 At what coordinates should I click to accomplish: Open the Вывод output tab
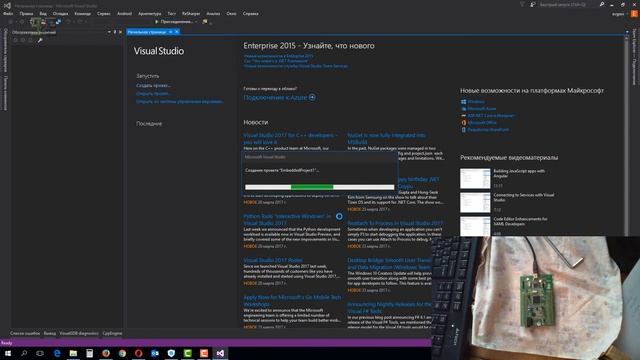click(50, 333)
